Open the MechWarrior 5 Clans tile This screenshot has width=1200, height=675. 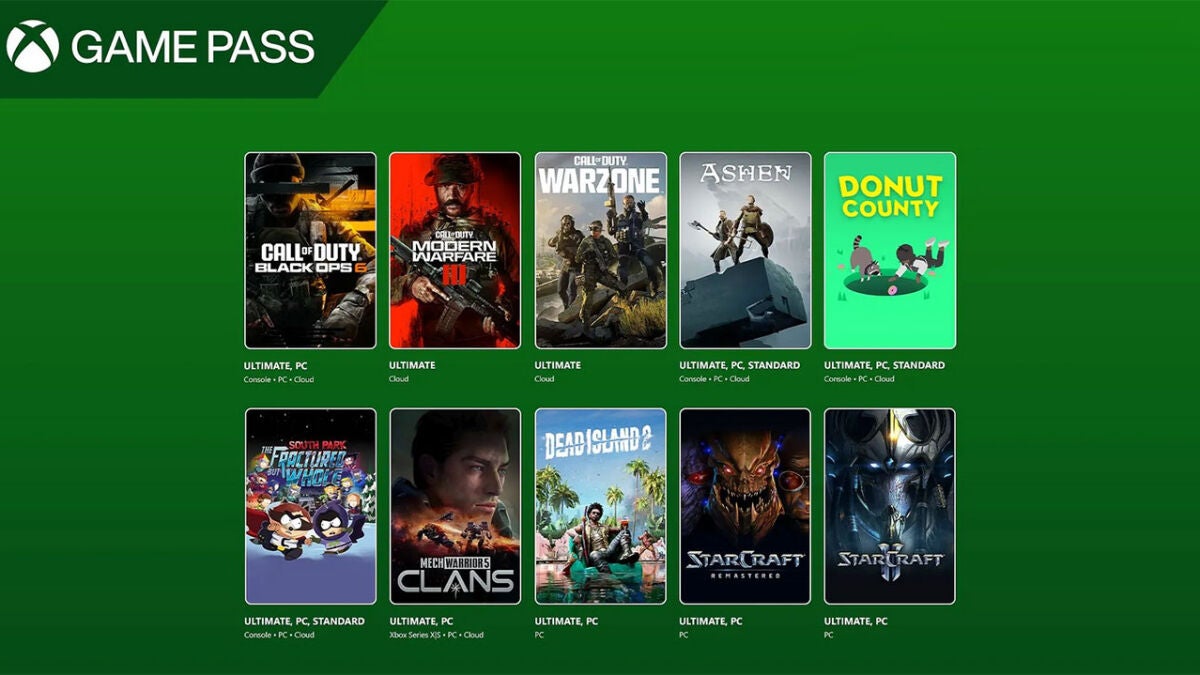click(x=455, y=506)
